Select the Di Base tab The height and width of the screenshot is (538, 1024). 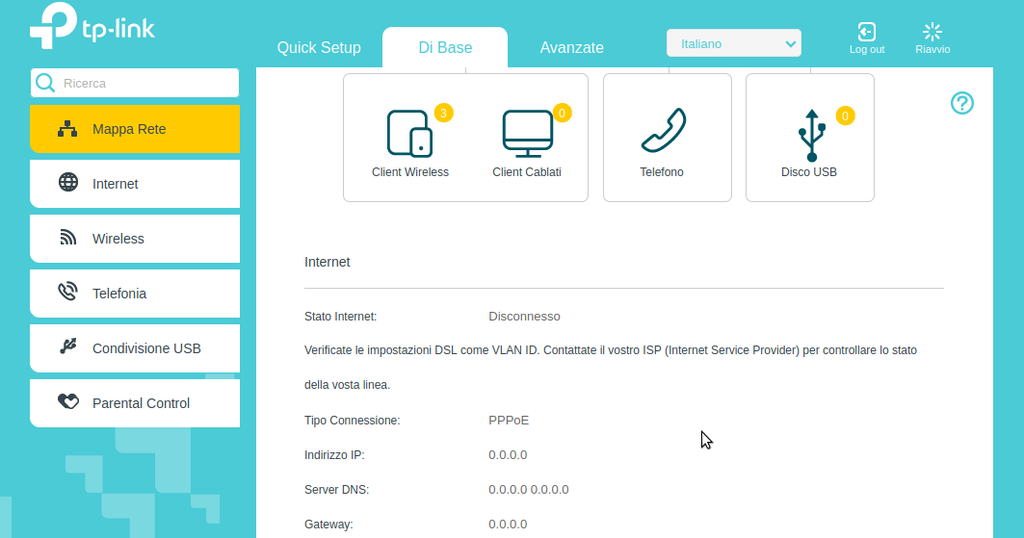click(x=445, y=48)
